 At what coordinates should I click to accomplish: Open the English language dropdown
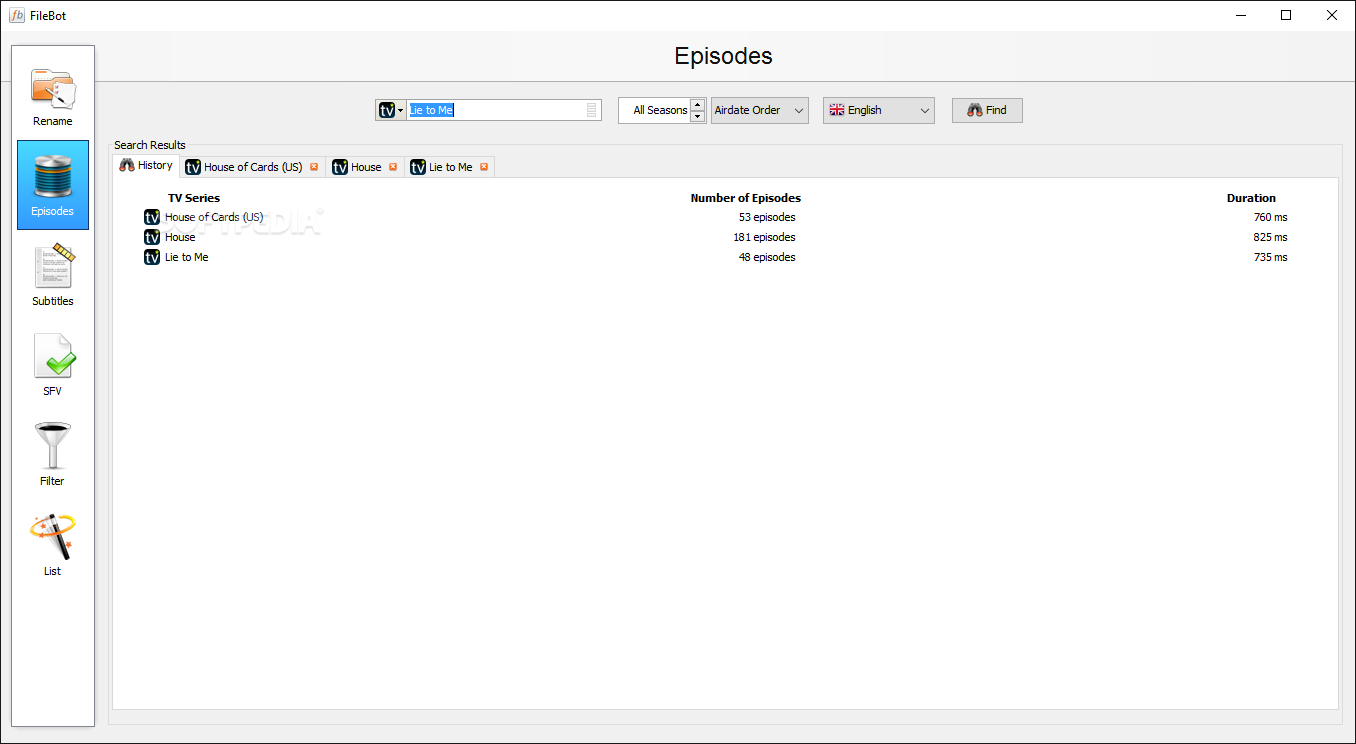coord(879,110)
